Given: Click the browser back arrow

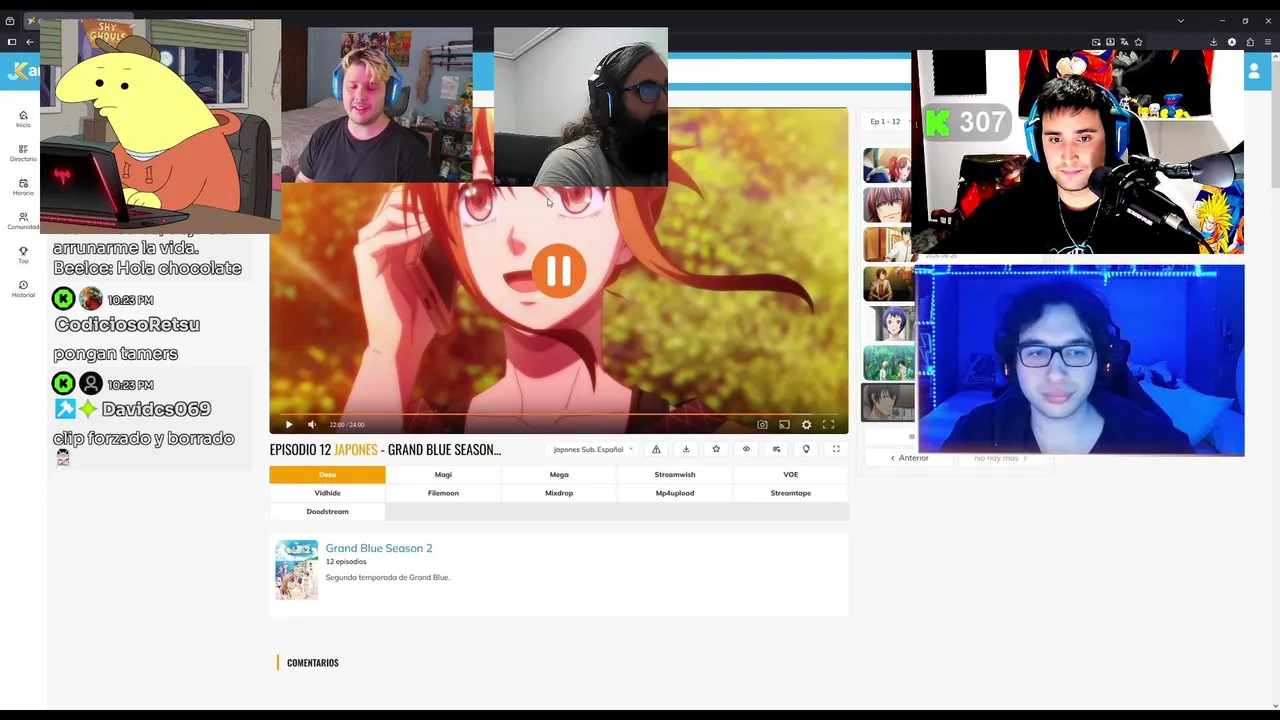Looking at the screenshot, I should [x=30, y=42].
